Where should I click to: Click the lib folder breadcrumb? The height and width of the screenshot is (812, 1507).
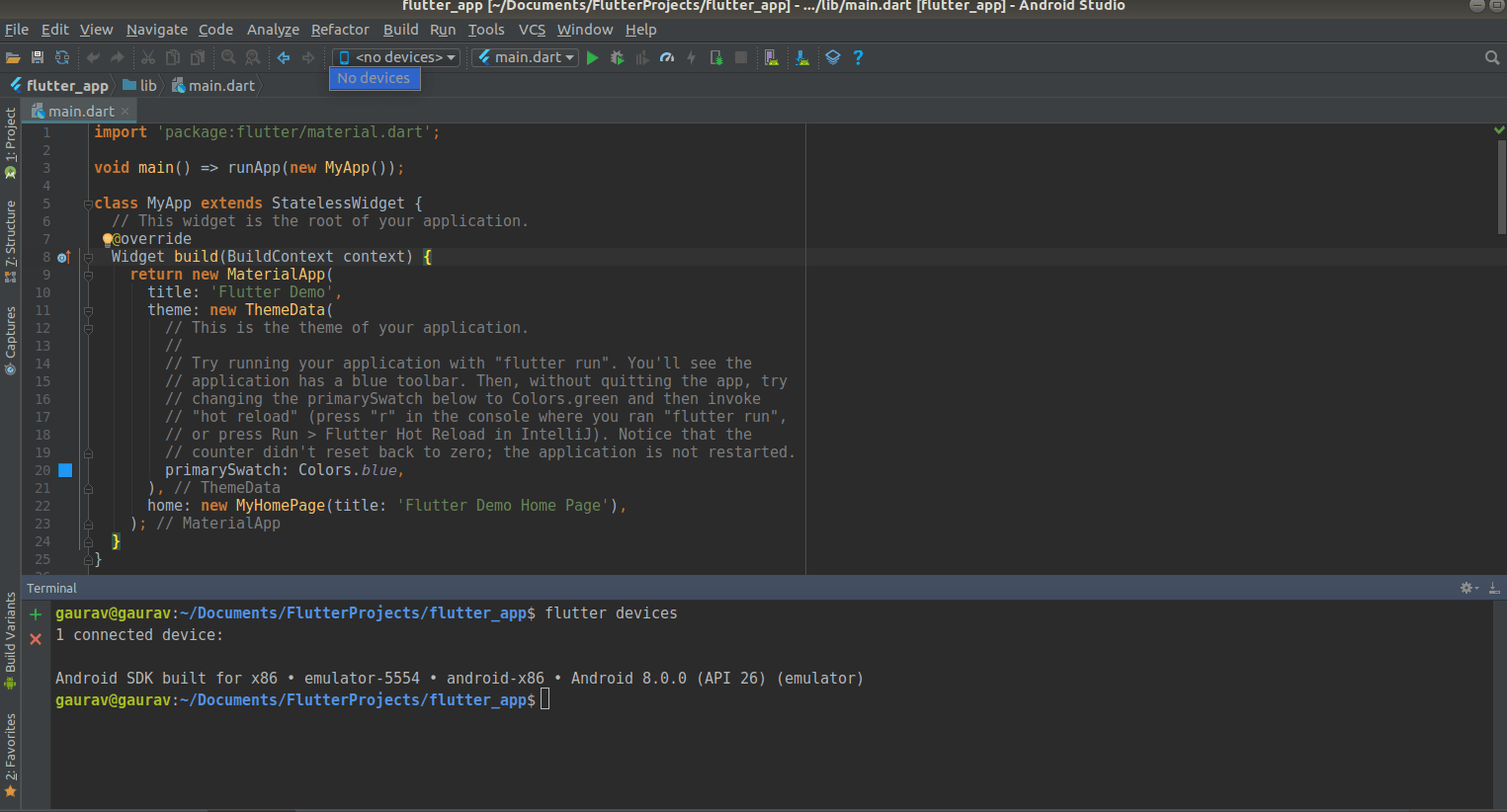[x=139, y=86]
